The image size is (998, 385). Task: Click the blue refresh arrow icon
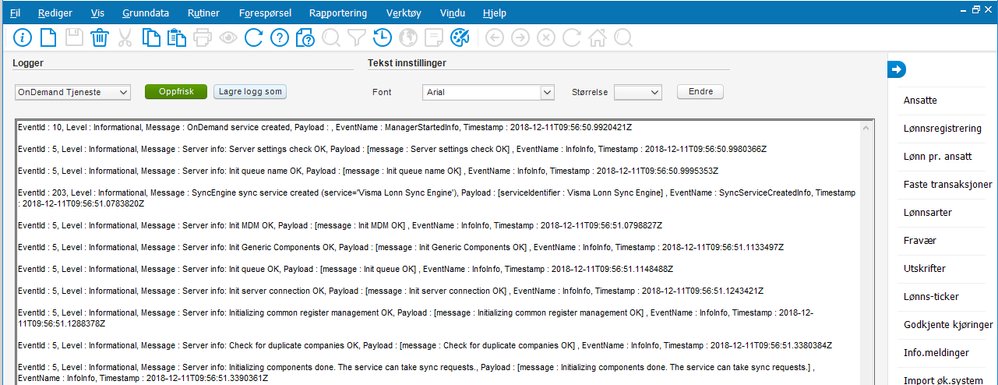(253, 38)
